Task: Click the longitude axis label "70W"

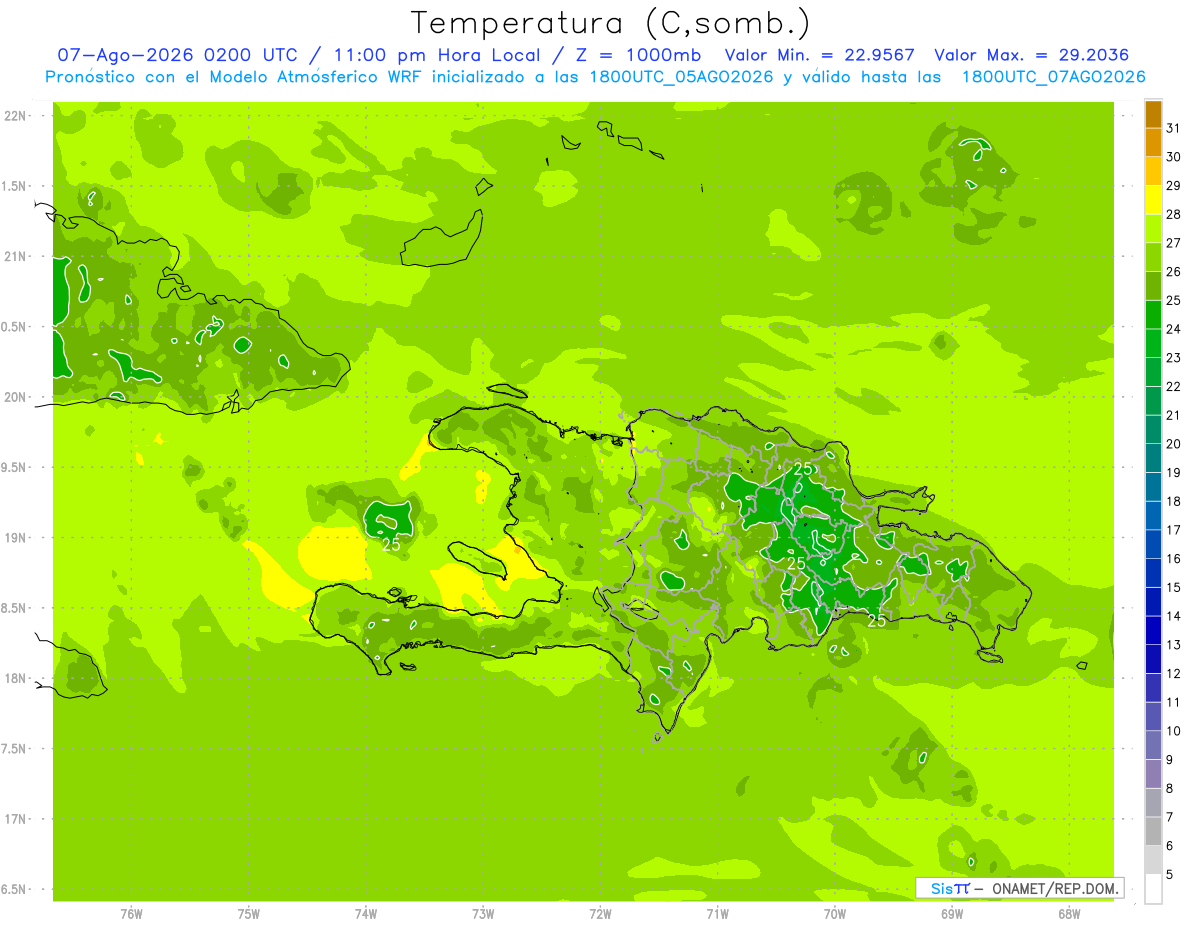Action: point(835,914)
